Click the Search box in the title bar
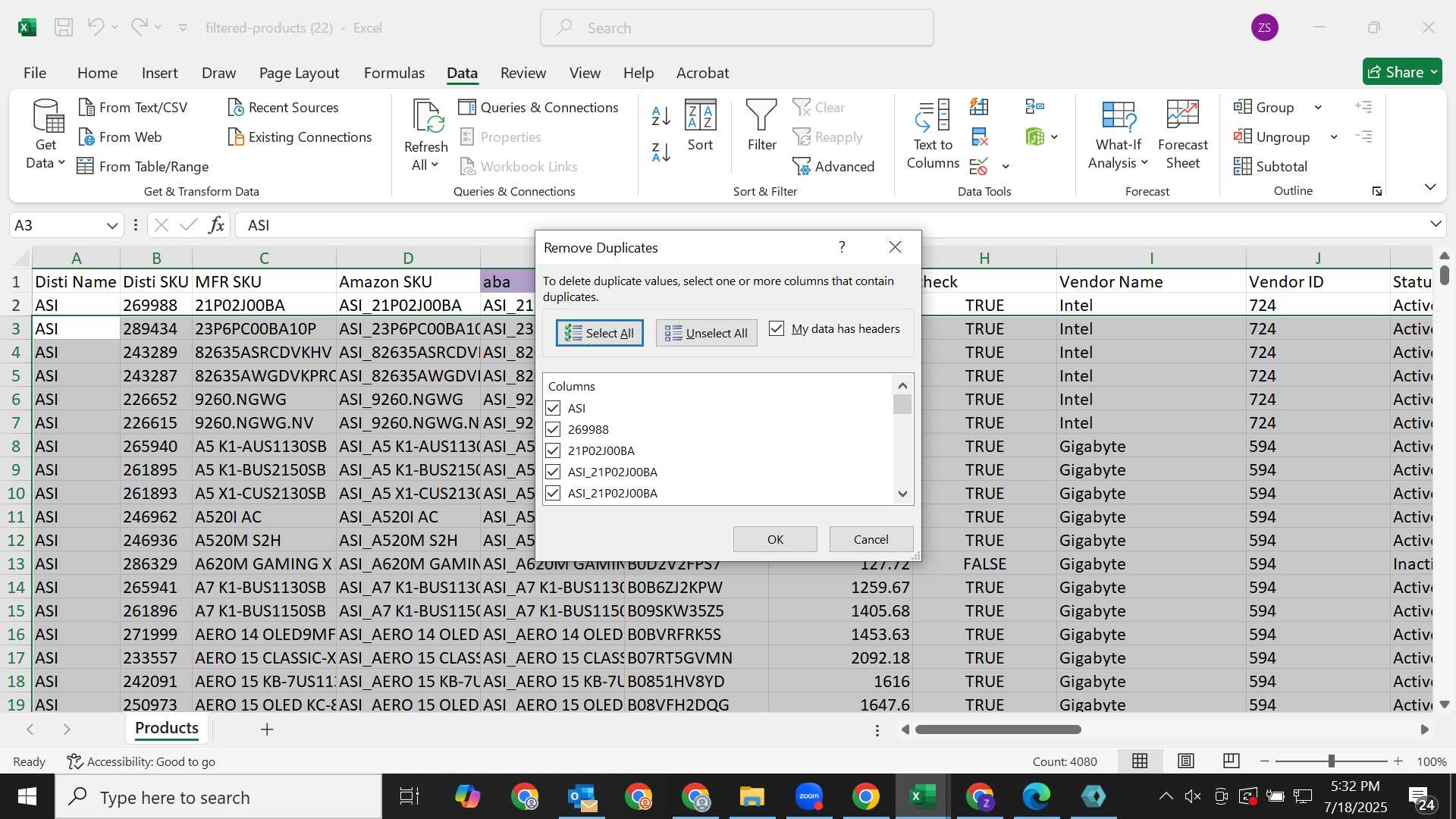The height and width of the screenshot is (819, 1456). pos(736,27)
